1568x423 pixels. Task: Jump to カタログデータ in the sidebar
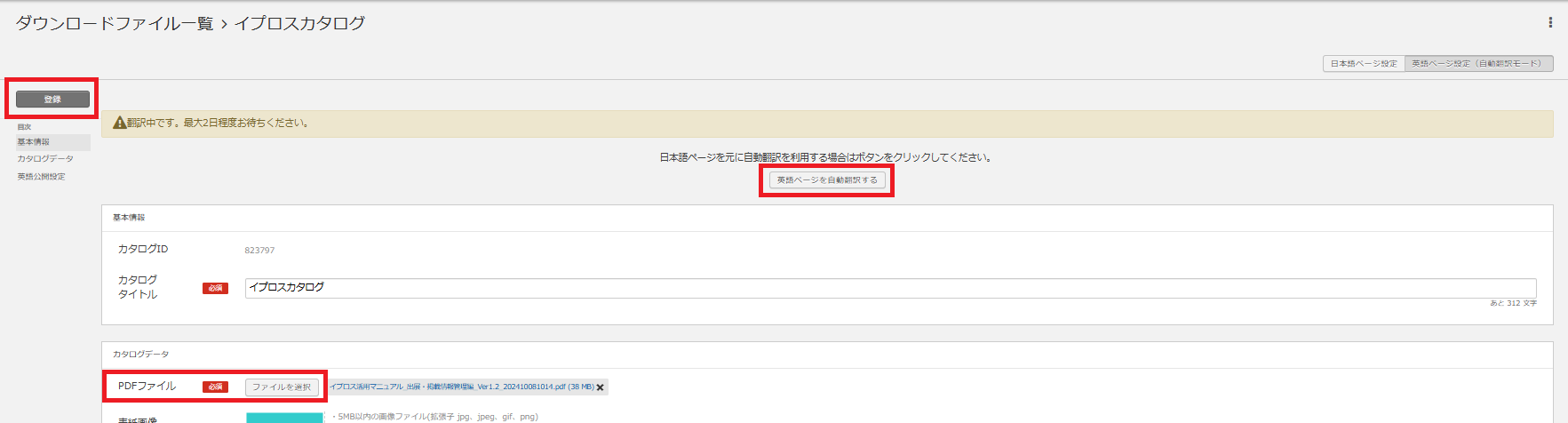[45, 159]
